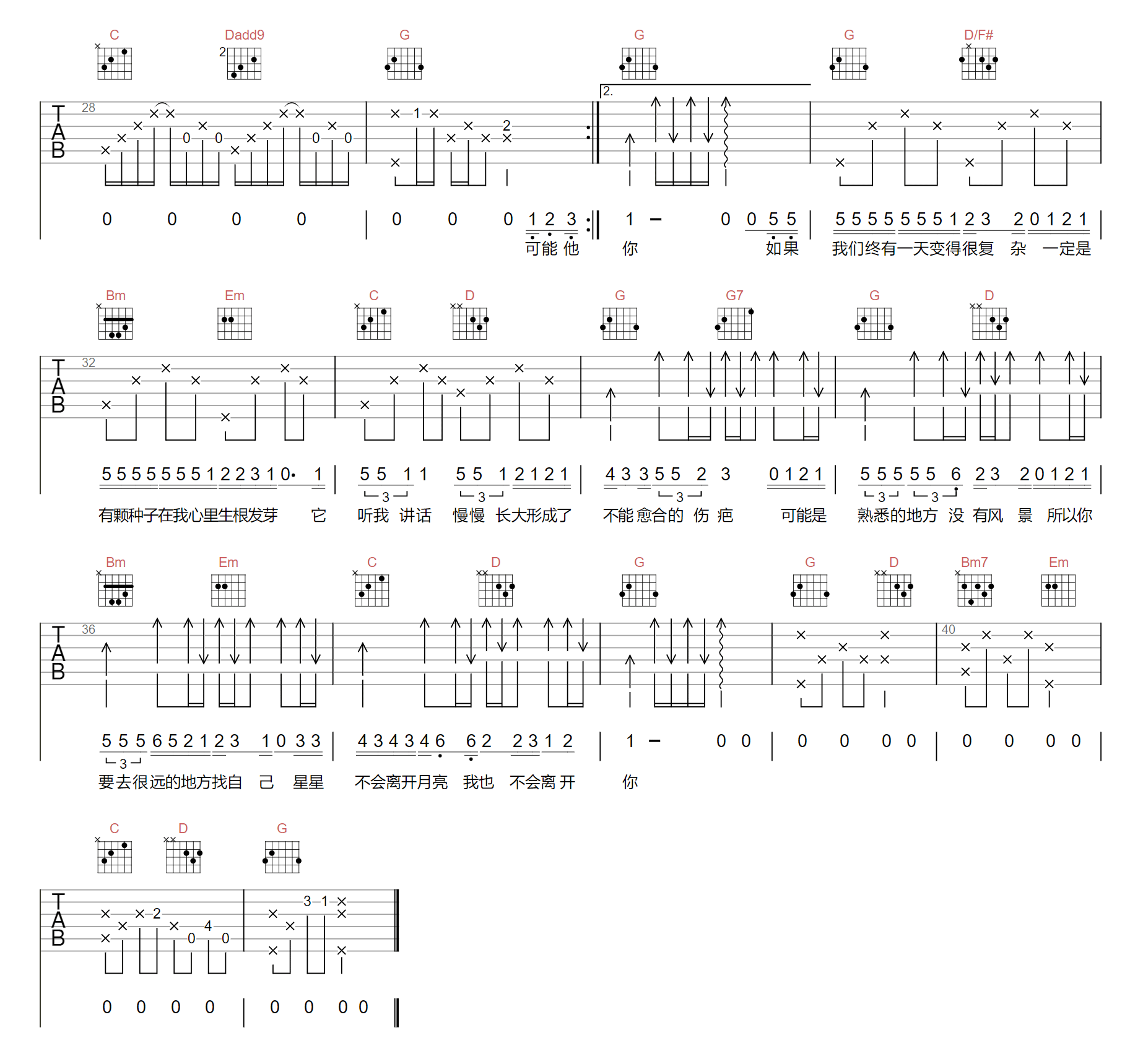The image size is (1143, 1064).
Task: Click the final G chord diagram on last line
Action: (282, 857)
